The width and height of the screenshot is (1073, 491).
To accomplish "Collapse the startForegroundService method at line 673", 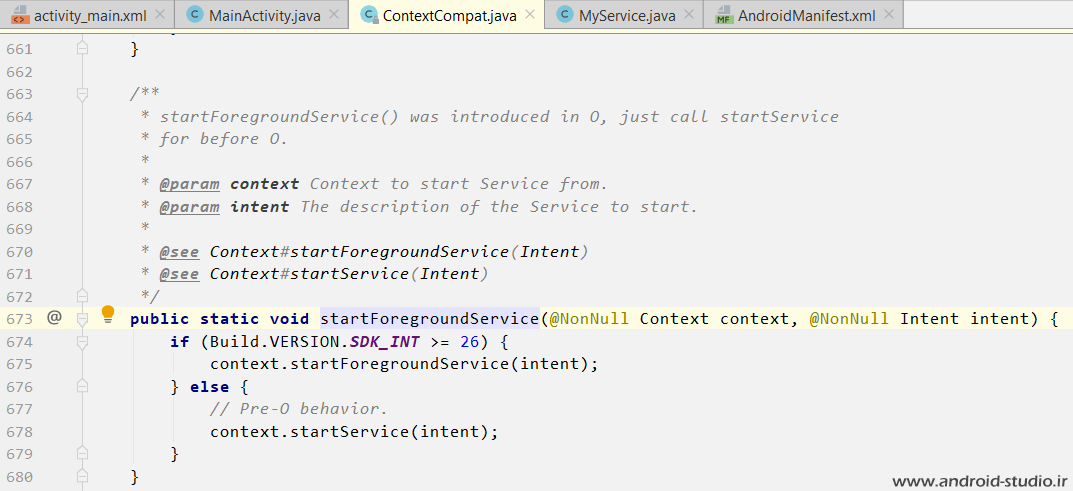I will [x=82, y=319].
